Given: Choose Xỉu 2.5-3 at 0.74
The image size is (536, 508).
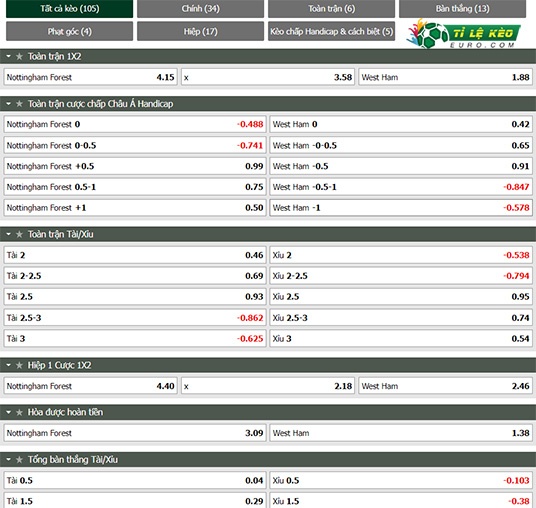Looking at the screenshot, I should point(401,318).
